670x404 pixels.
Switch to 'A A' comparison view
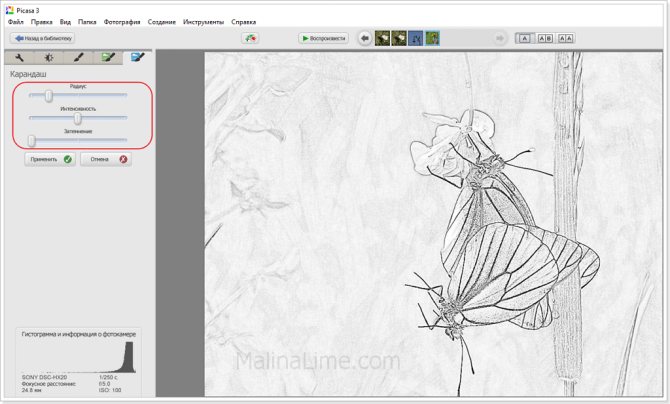coord(565,38)
